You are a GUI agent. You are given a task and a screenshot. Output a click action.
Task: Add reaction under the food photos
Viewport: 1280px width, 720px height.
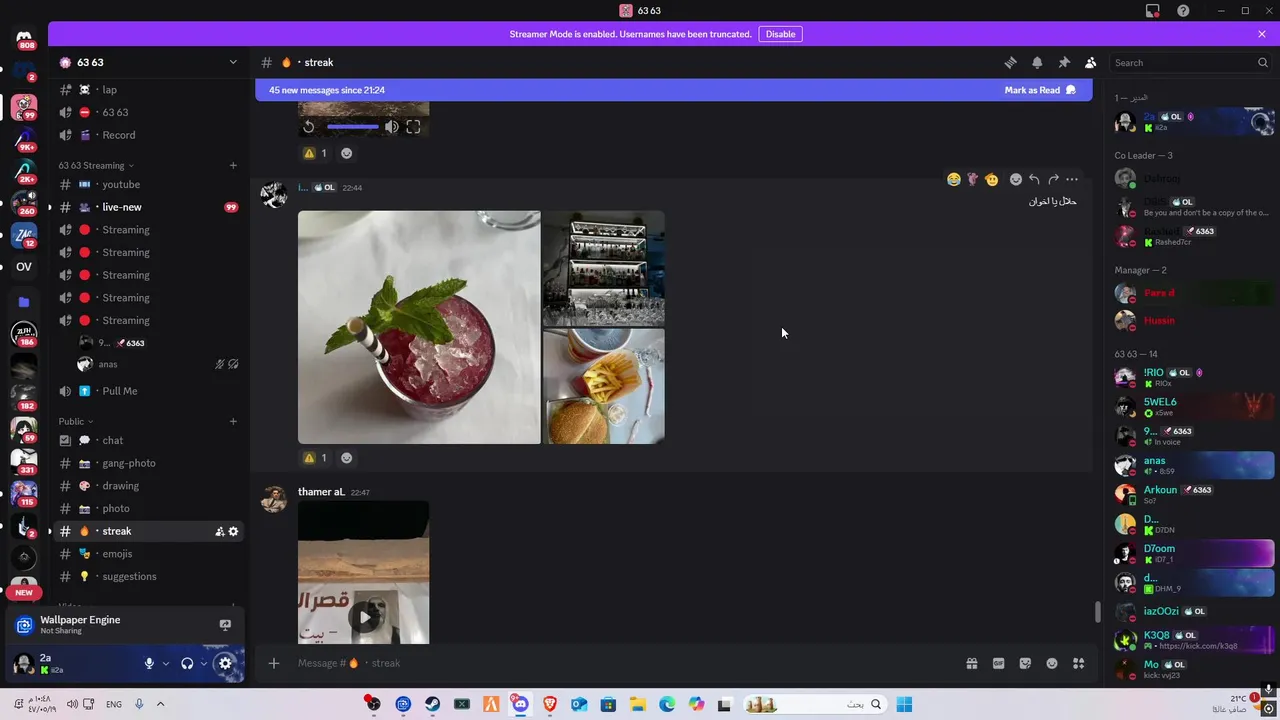[x=347, y=458]
